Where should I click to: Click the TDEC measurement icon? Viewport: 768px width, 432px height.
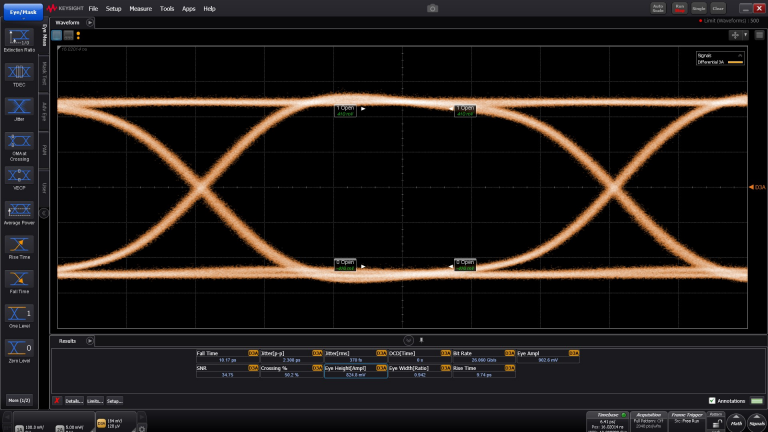(17, 72)
